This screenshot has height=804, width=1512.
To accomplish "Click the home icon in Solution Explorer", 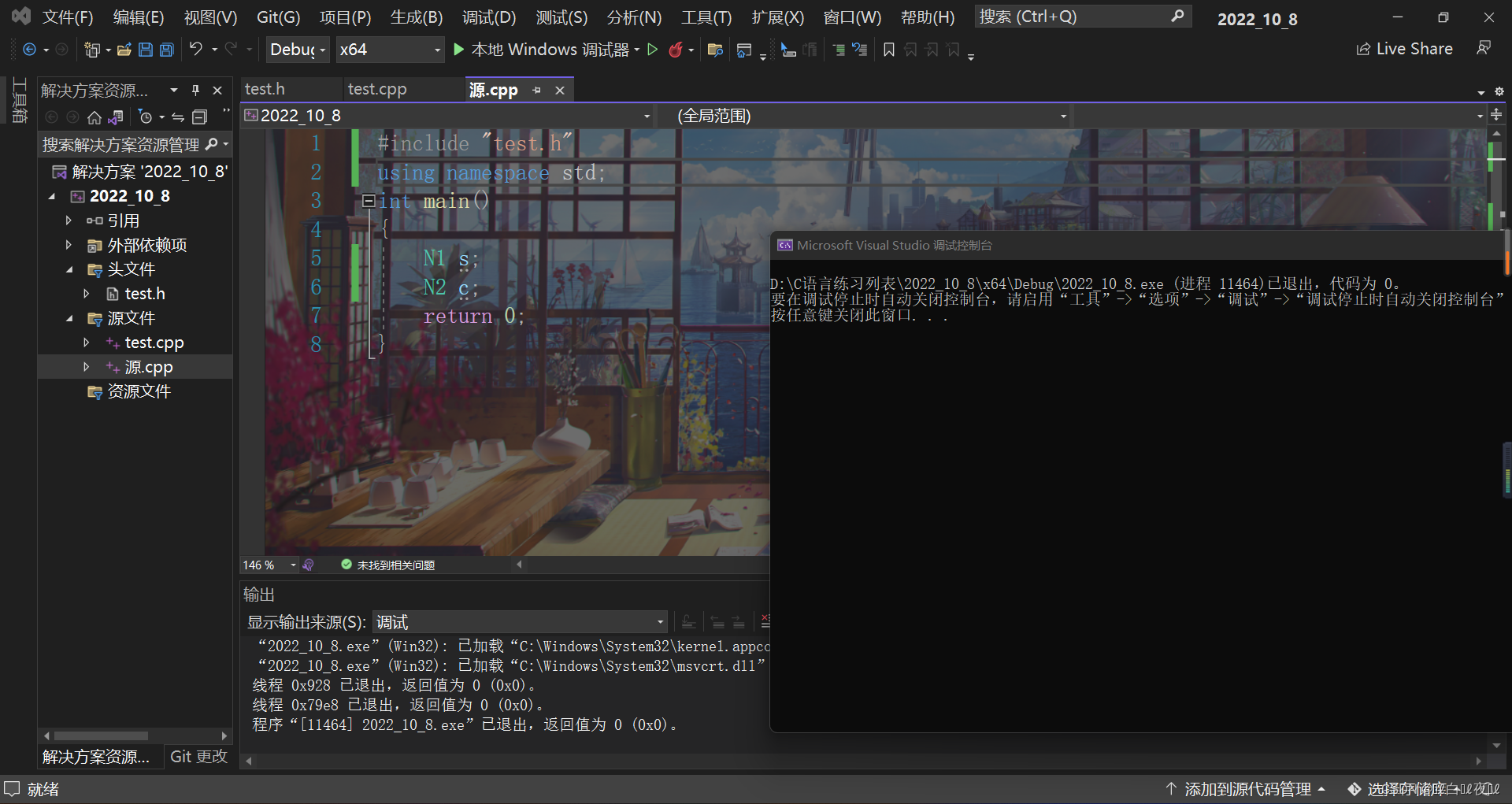I will [x=94, y=117].
